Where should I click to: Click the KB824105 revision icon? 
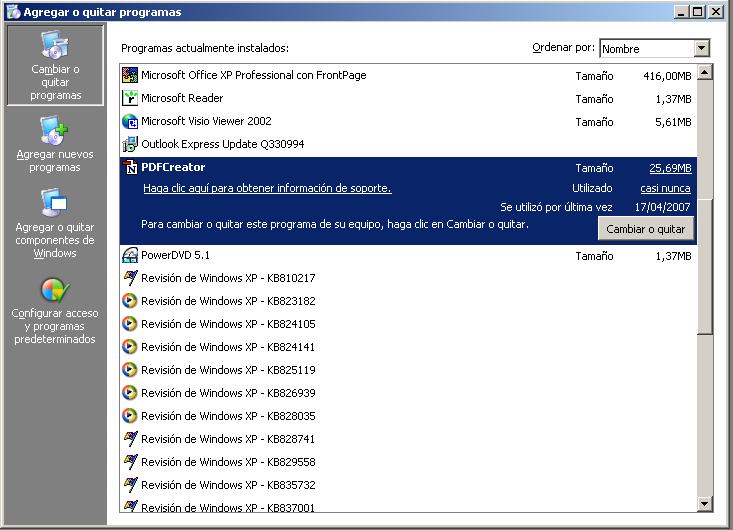point(130,324)
